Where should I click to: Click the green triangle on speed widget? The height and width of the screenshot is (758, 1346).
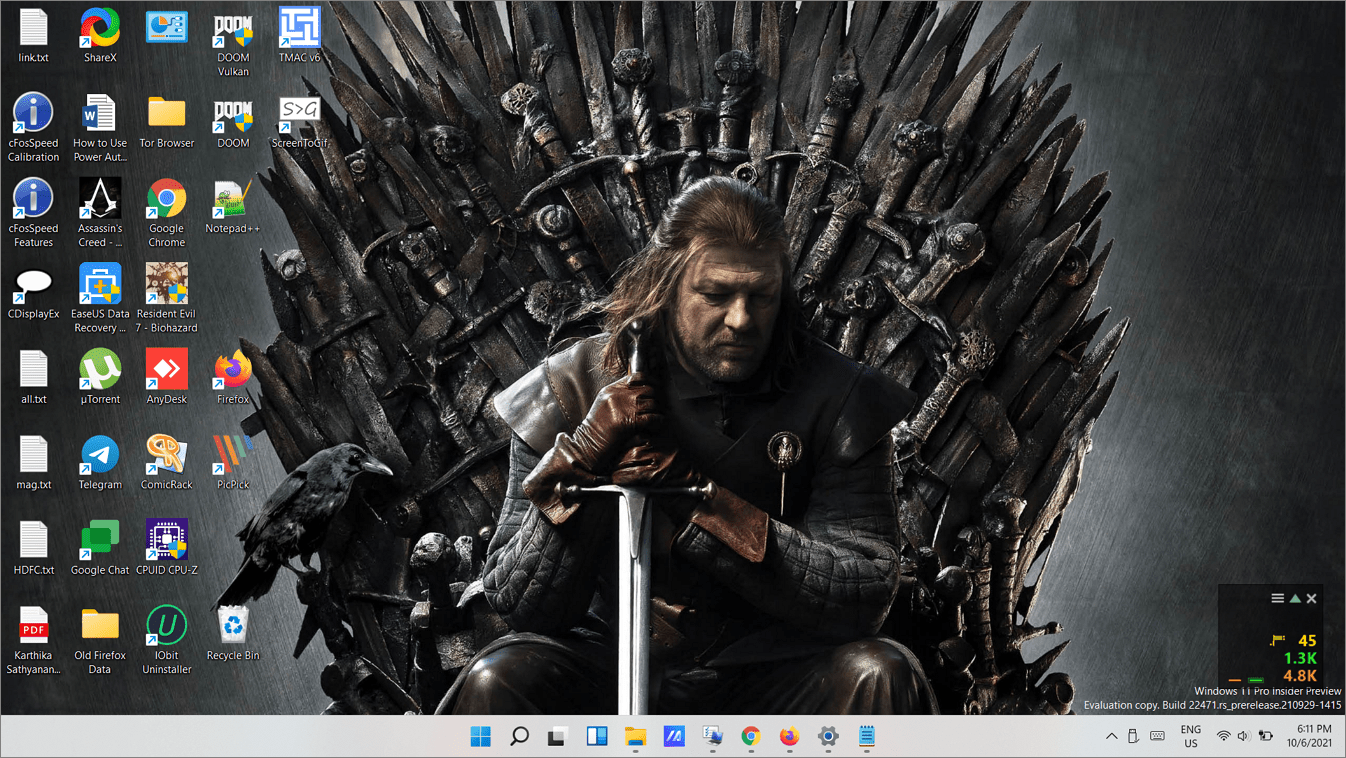pos(1295,598)
